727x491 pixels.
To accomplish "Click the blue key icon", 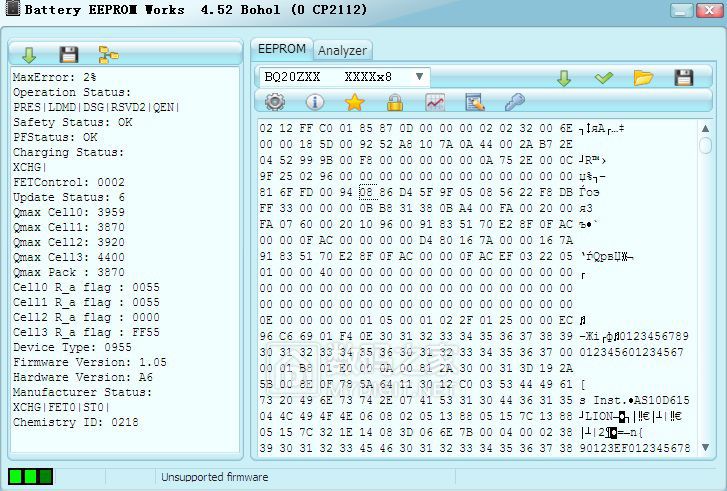I will pyautogui.click(x=515, y=102).
